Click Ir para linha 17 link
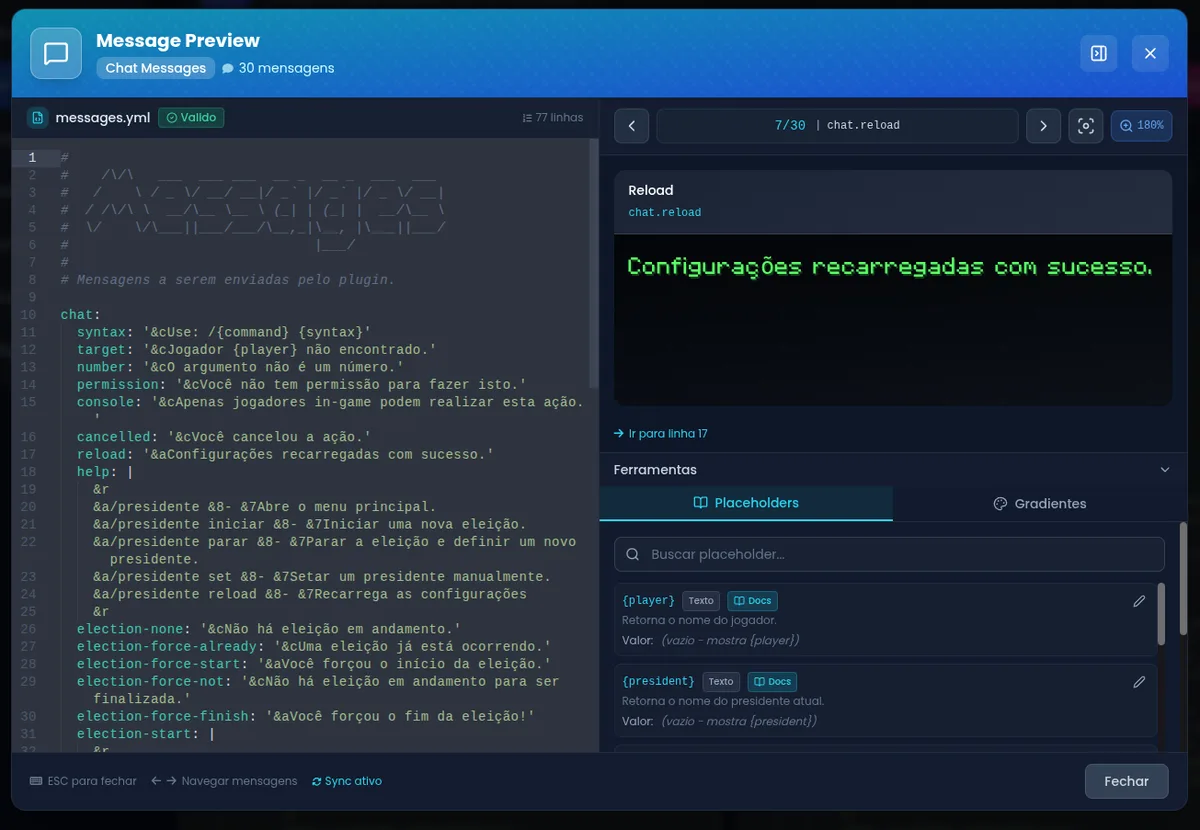The height and width of the screenshot is (830, 1200). pos(661,434)
